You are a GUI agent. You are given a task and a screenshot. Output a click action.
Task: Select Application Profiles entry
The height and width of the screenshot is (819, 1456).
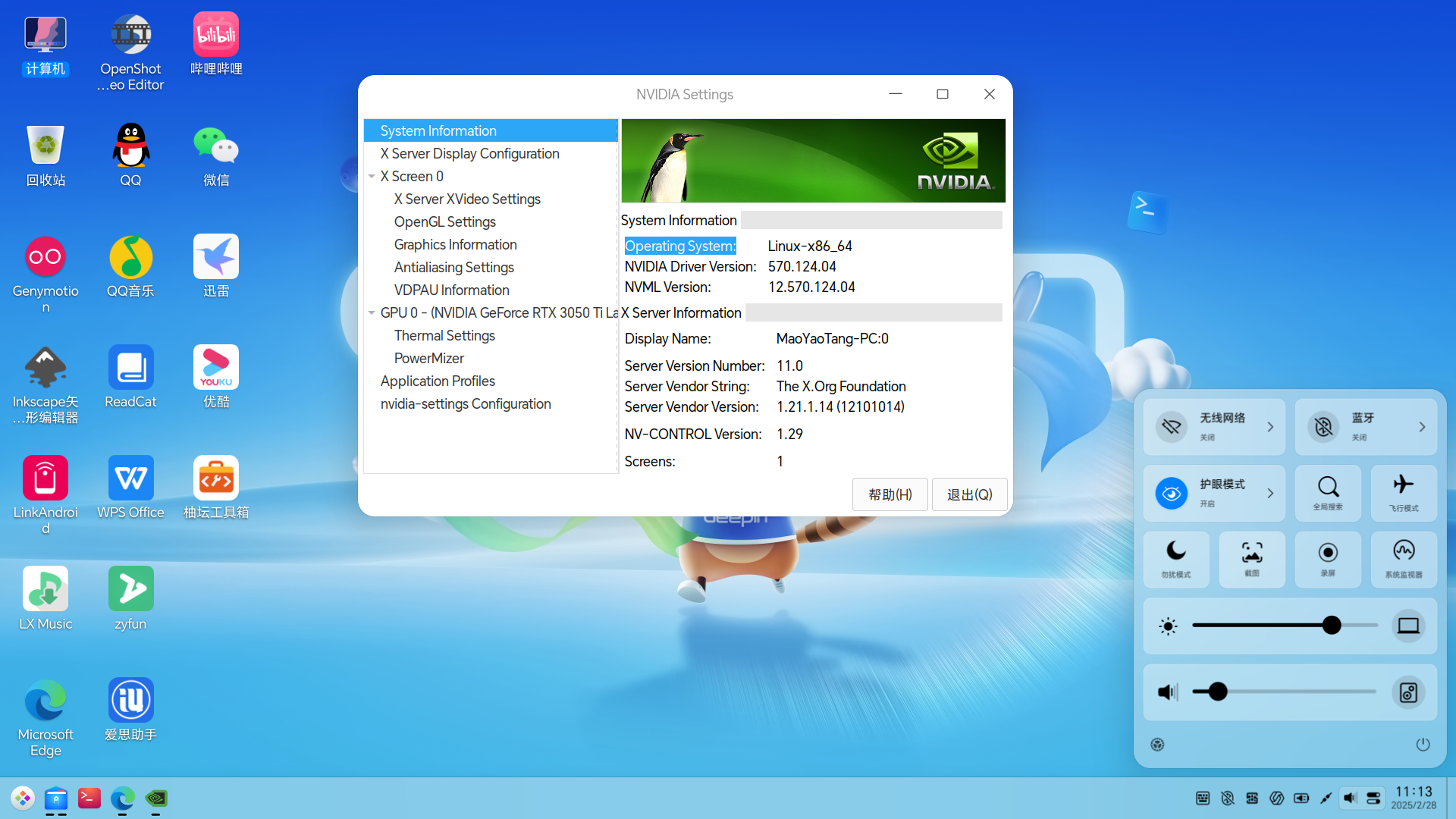click(438, 381)
